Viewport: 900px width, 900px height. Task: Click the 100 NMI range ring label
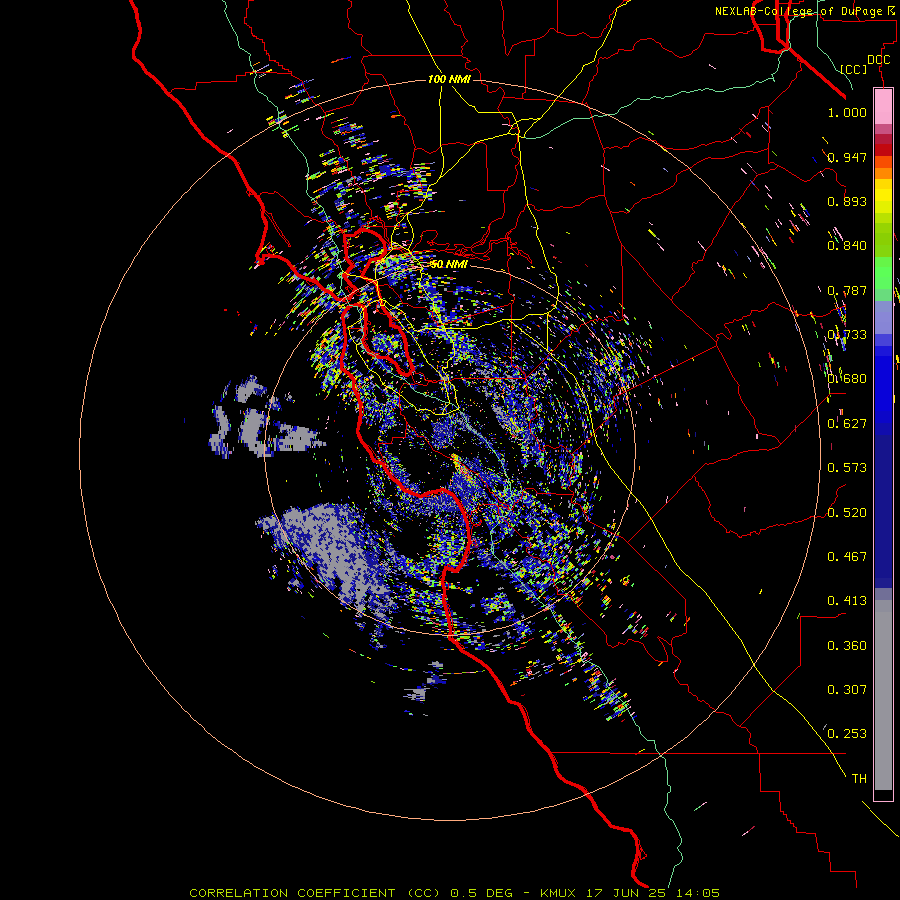tap(449, 79)
